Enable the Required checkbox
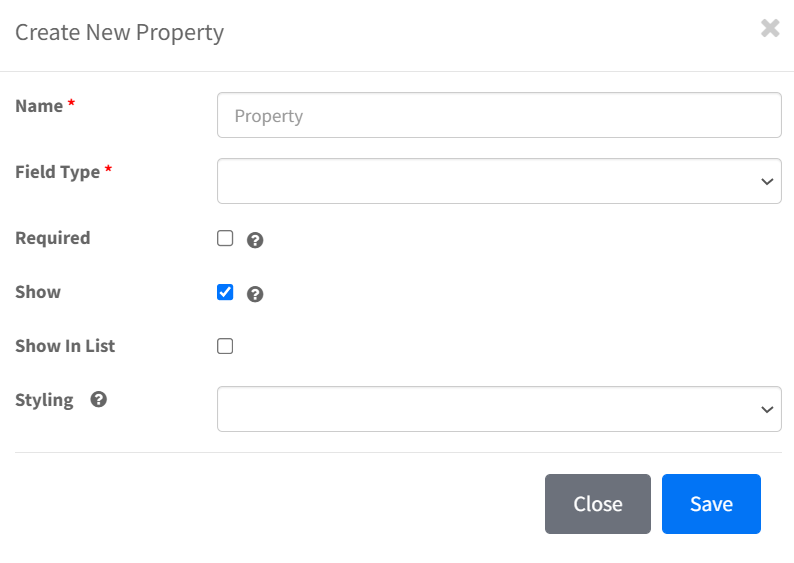Viewport: 794px width, 563px height. pyautogui.click(x=225, y=238)
